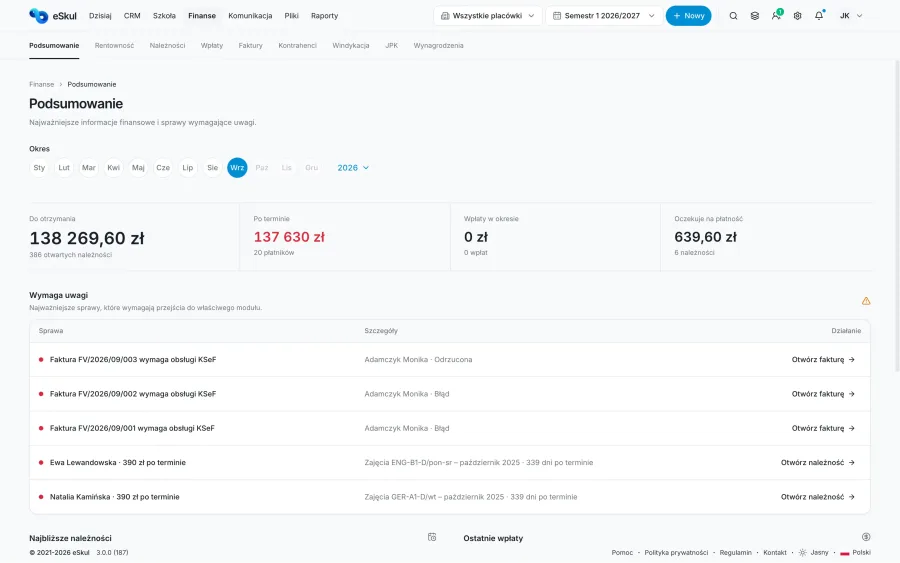Select the Sie month pill
Viewport: 900px width, 563px height.
[212, 168]
